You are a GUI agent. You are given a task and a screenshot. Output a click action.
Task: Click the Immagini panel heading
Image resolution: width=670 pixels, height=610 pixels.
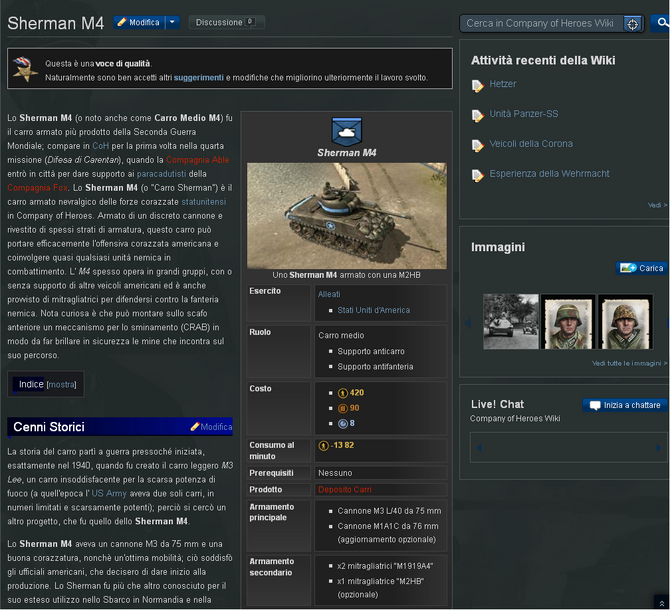tap(498, 247)
